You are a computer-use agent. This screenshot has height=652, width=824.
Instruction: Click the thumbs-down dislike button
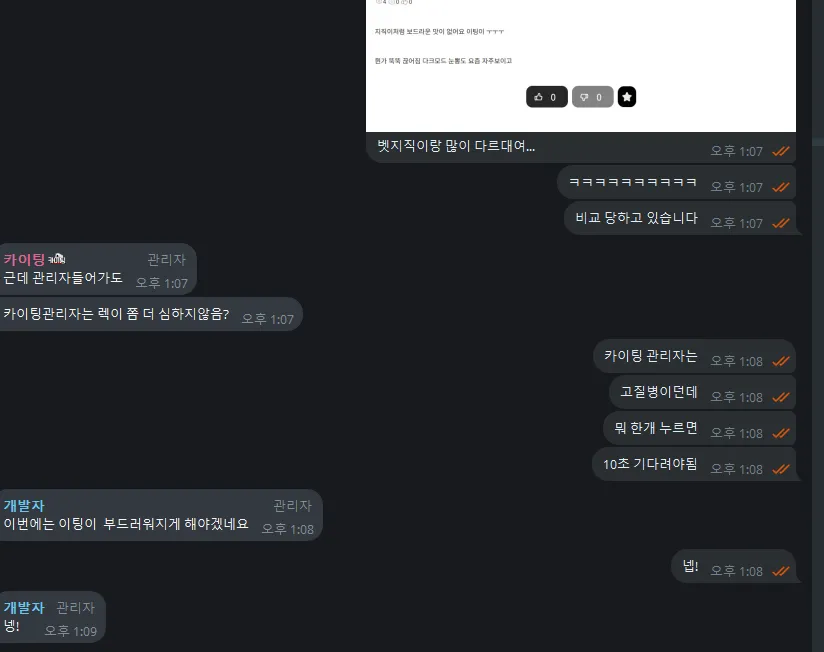point(592,97)
